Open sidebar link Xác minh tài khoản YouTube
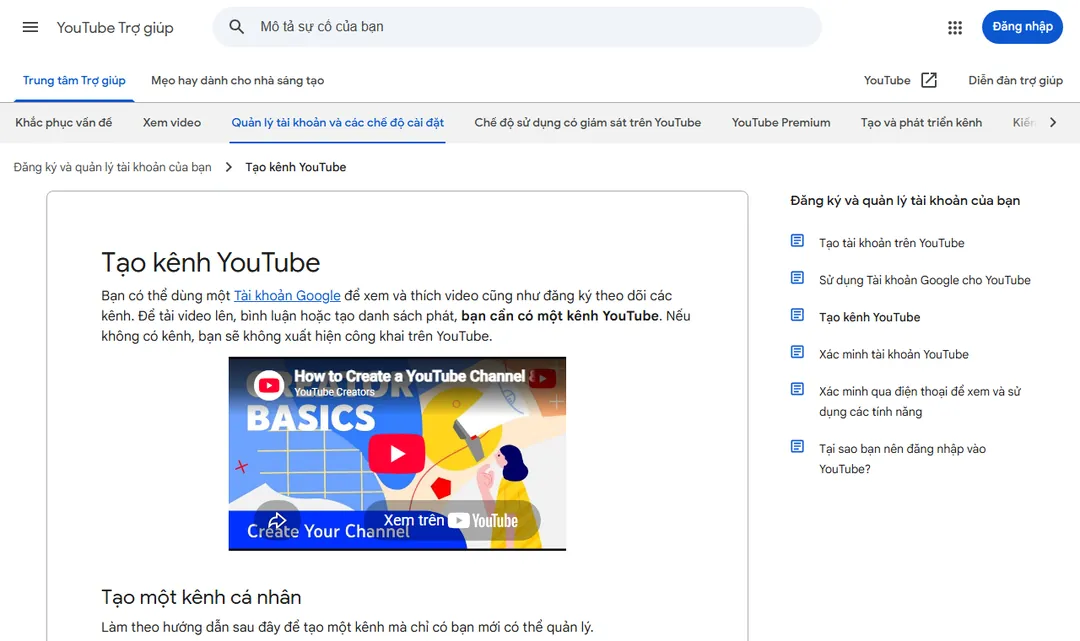This screenshot has width=1080, height=641. click(893, 355)
